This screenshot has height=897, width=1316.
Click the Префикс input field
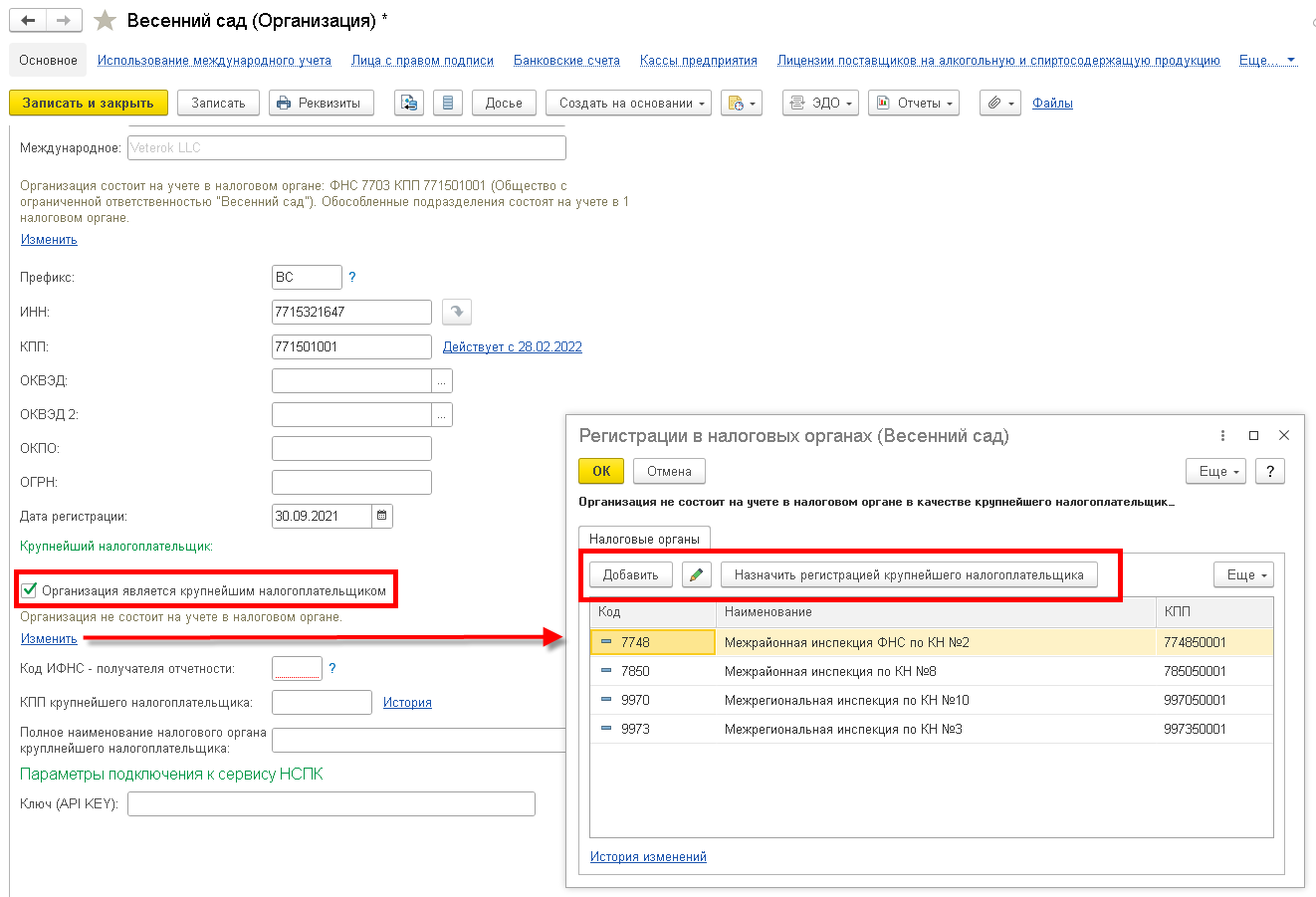[x=307, y=277]
